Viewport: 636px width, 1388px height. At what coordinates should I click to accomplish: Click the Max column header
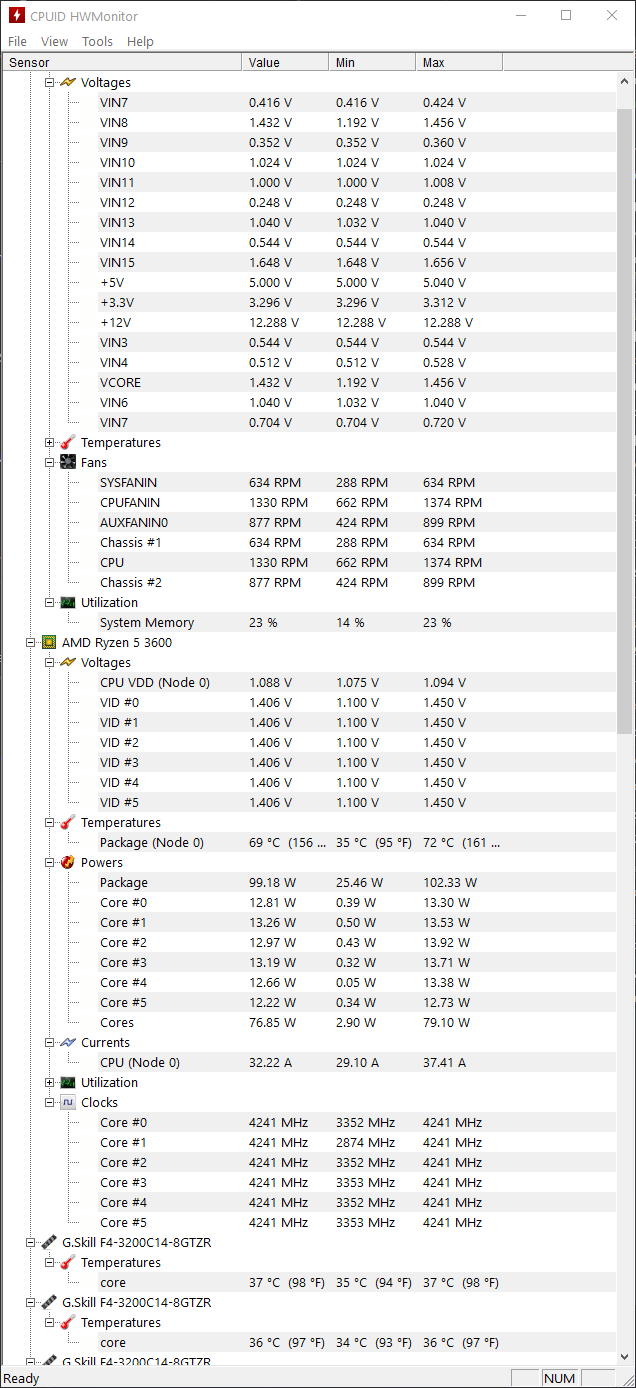tap(459, 62)
